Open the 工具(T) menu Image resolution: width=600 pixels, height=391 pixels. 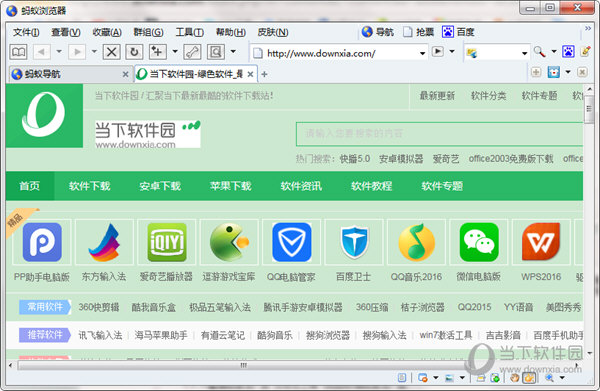coord(190,32)
